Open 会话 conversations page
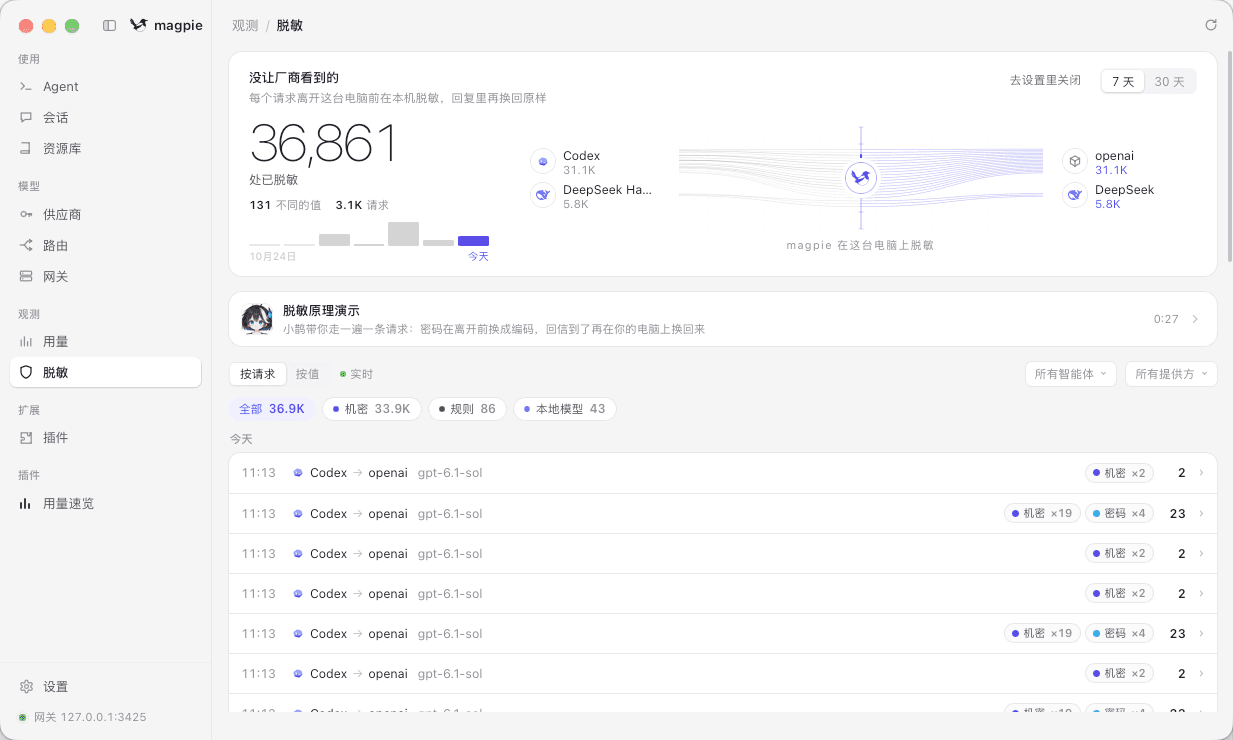 [105, 118]
